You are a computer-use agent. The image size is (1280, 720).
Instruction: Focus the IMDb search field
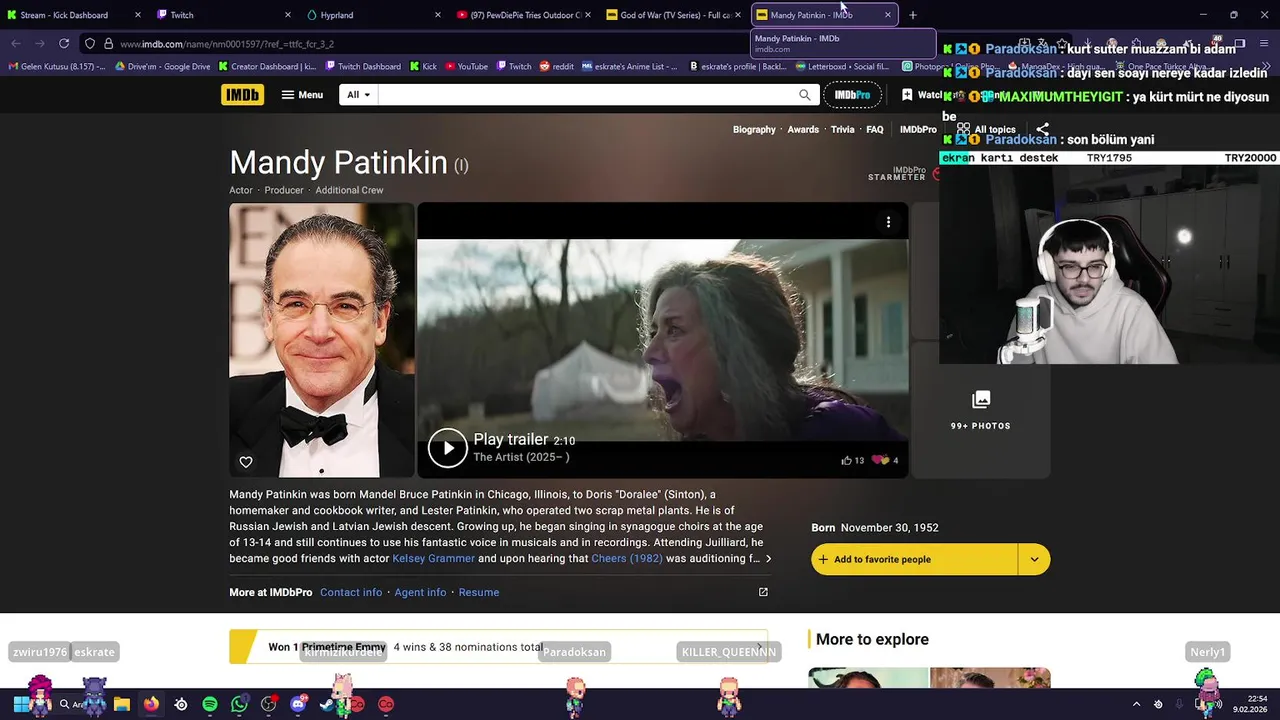click(588, 95)
